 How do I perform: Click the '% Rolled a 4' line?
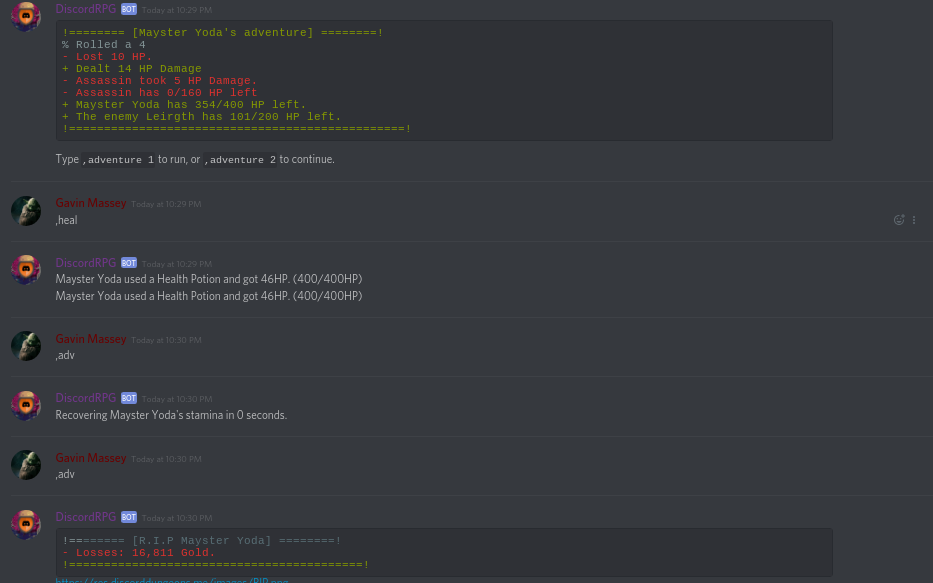click(104, 45)
